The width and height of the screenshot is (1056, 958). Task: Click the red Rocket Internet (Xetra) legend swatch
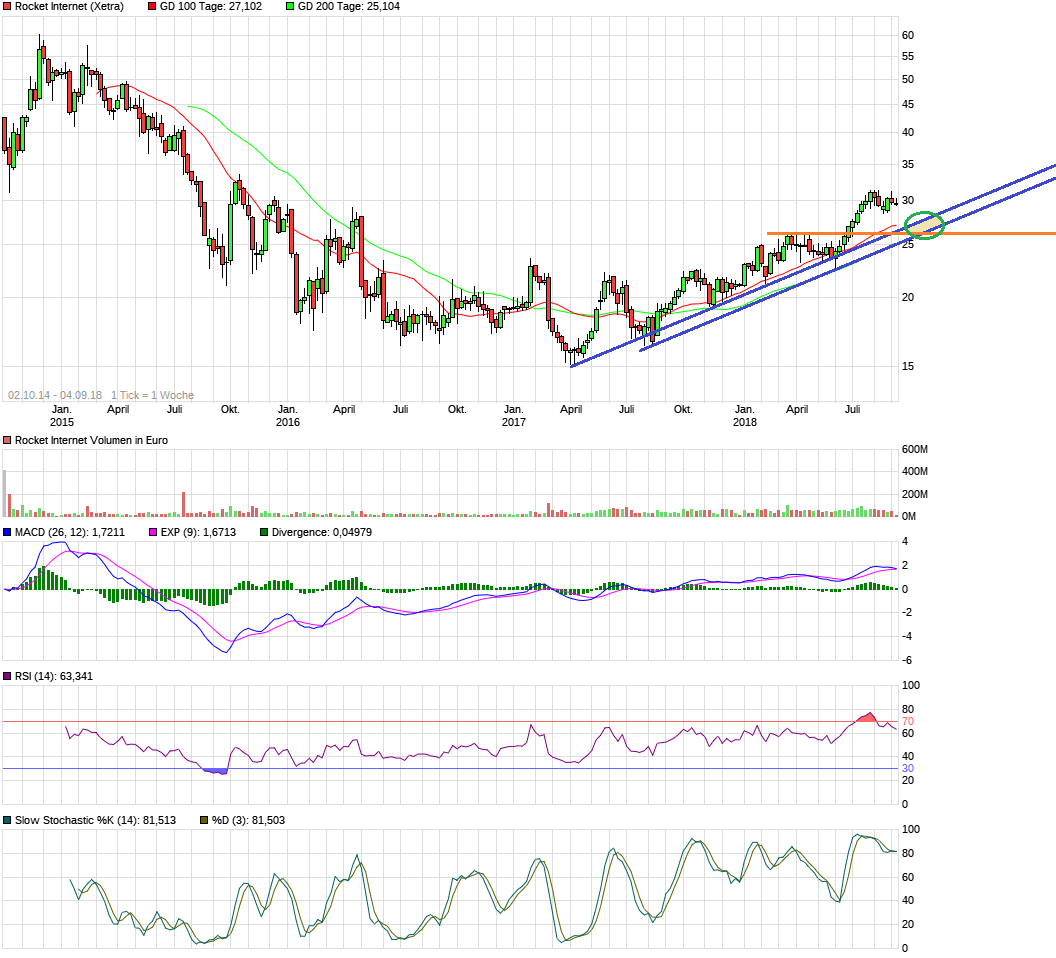(7, 7)
